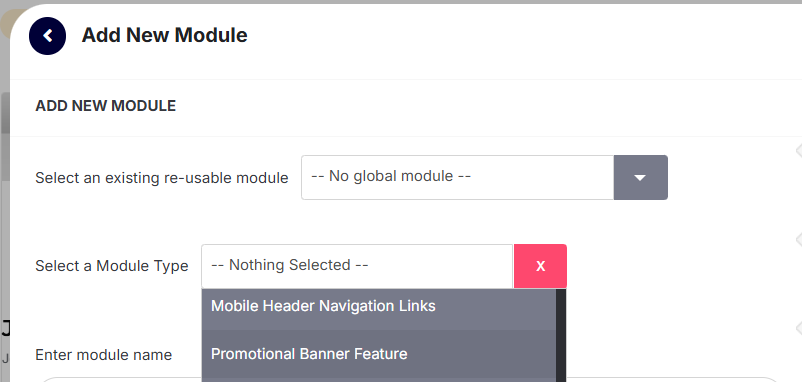Click the 'Enter module name' label

click(103, 355)
